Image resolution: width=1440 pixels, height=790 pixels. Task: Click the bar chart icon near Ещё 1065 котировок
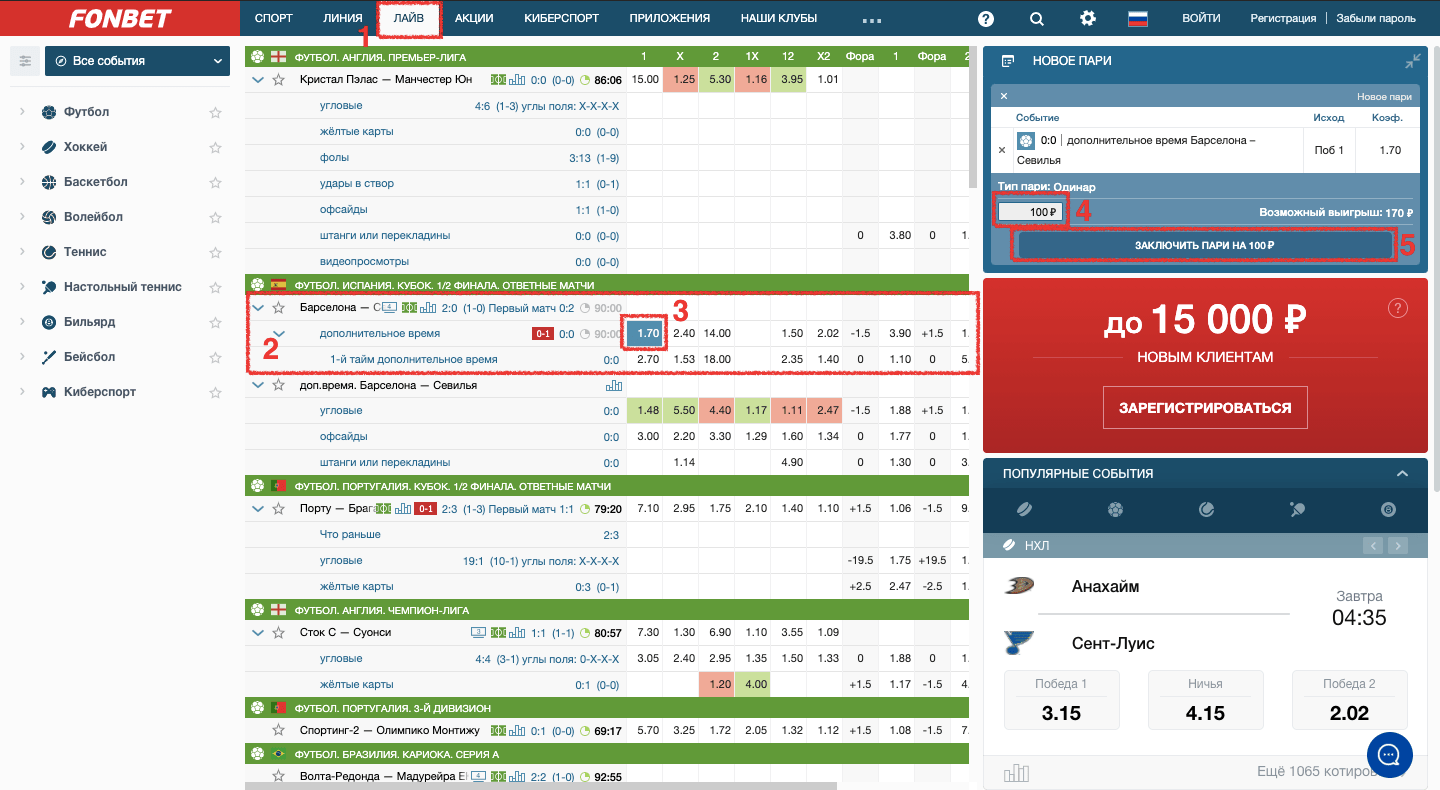[x=1016, y=772]
